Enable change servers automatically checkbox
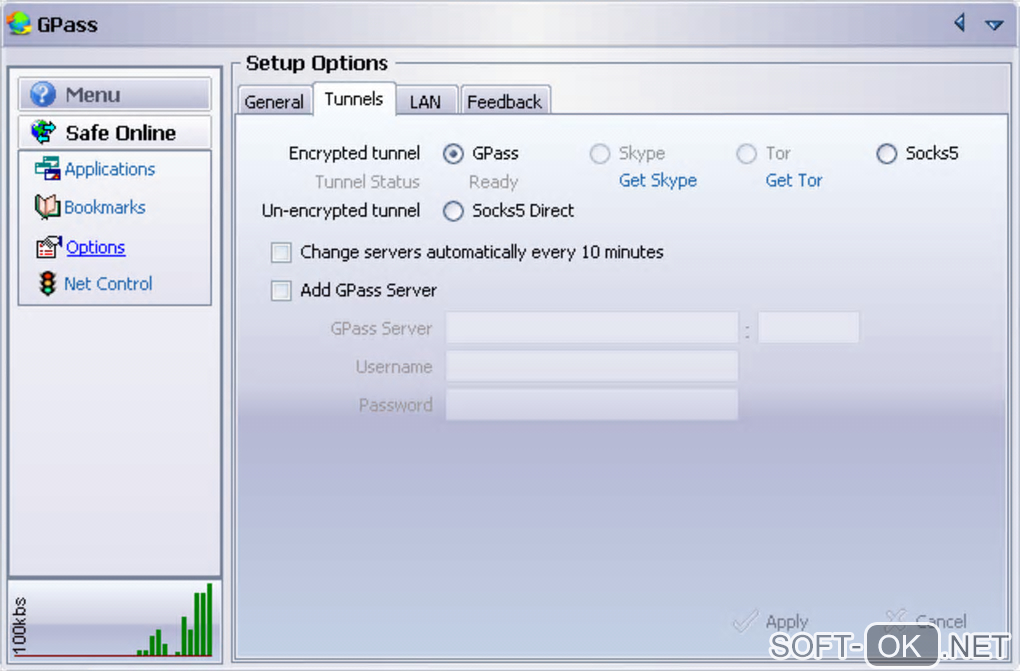 click(281, 253)
